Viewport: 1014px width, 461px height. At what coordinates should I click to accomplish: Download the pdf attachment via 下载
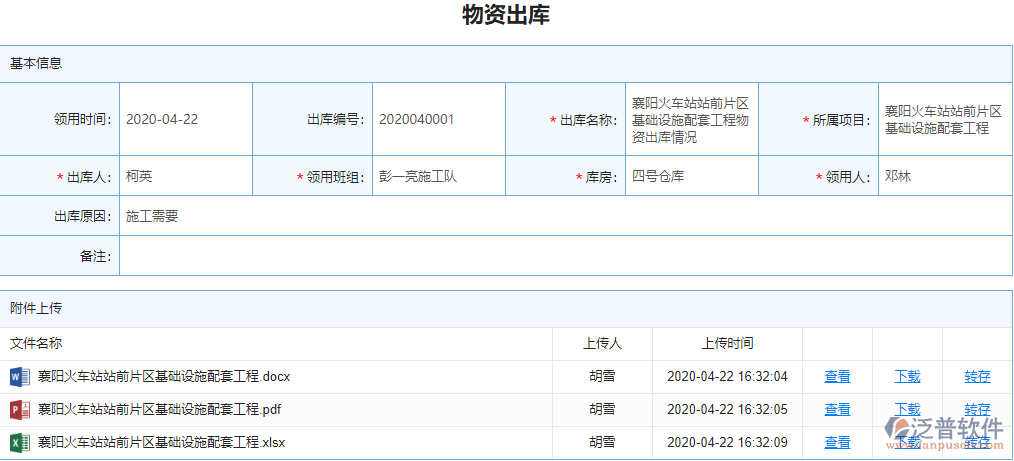[907, 409]
